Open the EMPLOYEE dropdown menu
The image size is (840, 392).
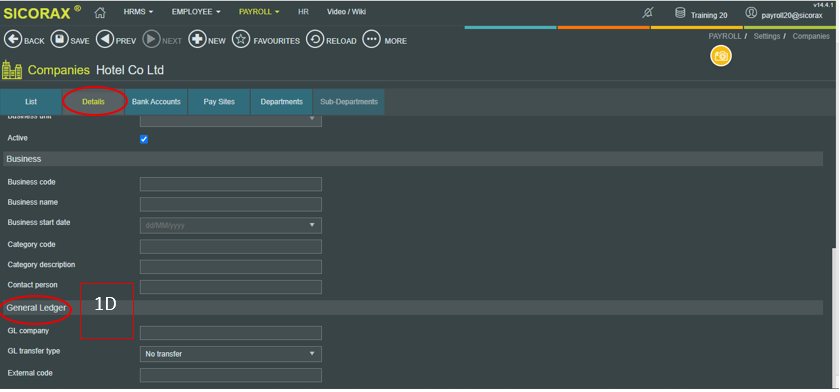196,12
